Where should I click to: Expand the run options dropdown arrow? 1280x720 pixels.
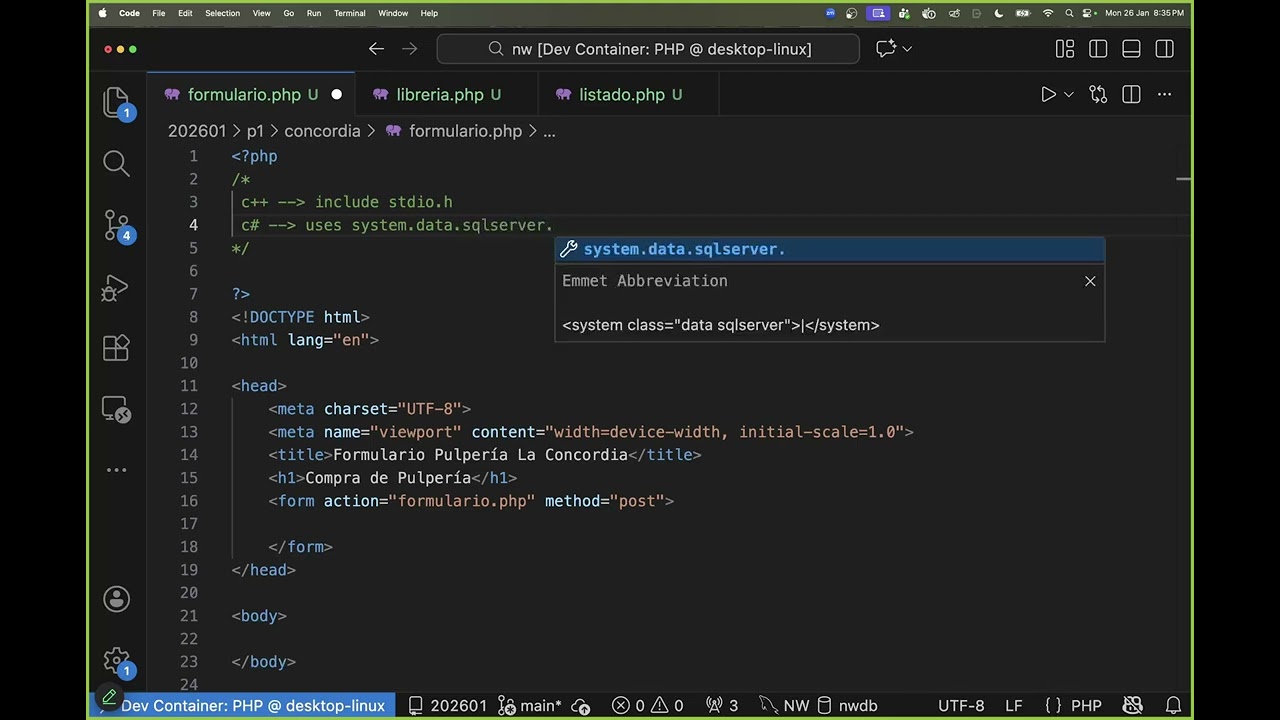1068,94
